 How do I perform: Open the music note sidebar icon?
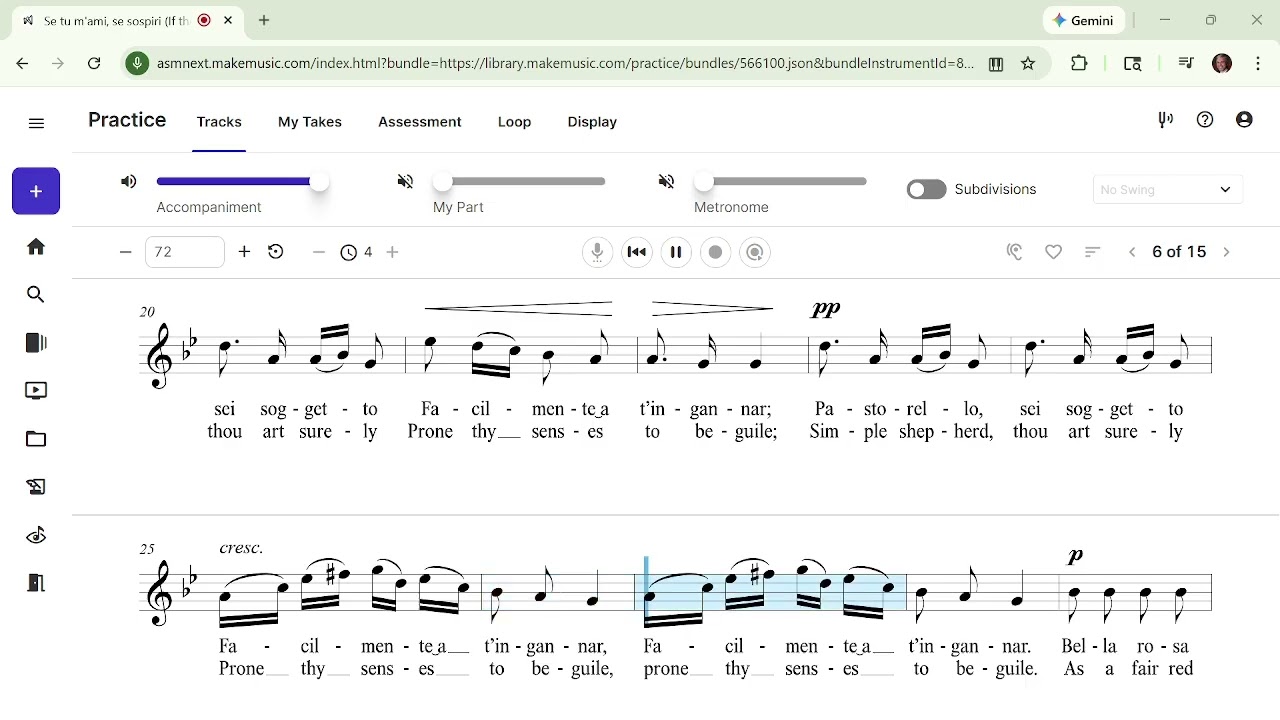coord(36,535)
